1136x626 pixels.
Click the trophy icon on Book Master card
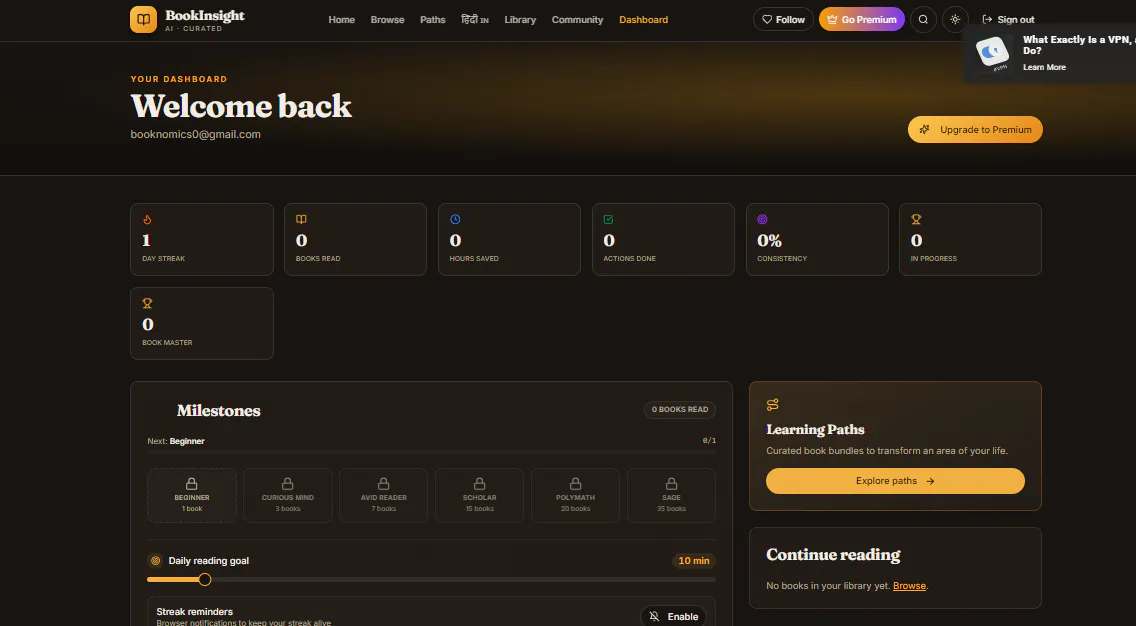[x=147, y=304]
